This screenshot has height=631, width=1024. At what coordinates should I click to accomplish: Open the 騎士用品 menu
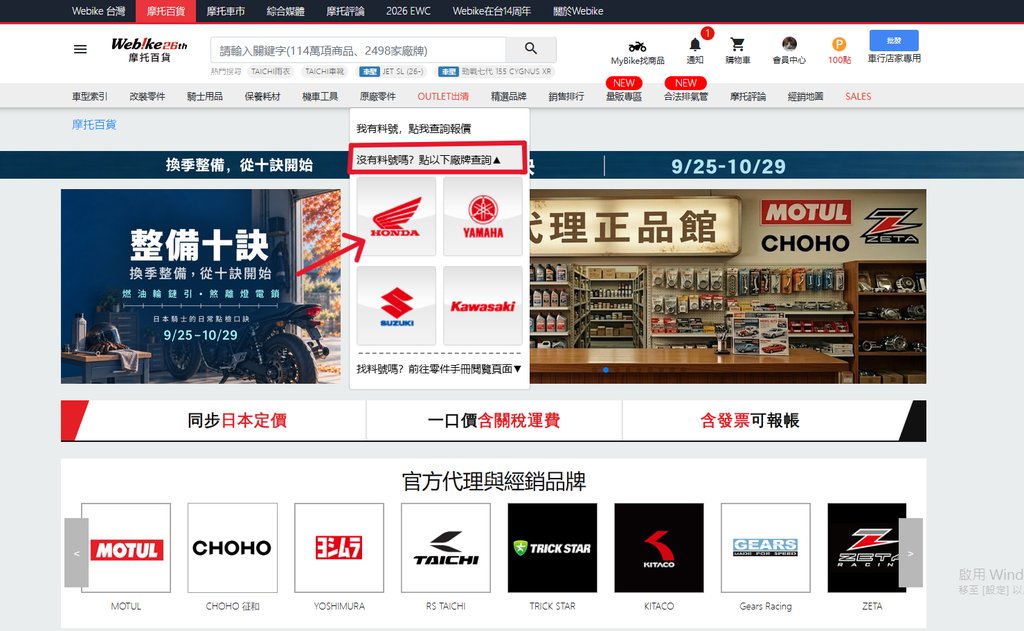[x=204, y=96]
